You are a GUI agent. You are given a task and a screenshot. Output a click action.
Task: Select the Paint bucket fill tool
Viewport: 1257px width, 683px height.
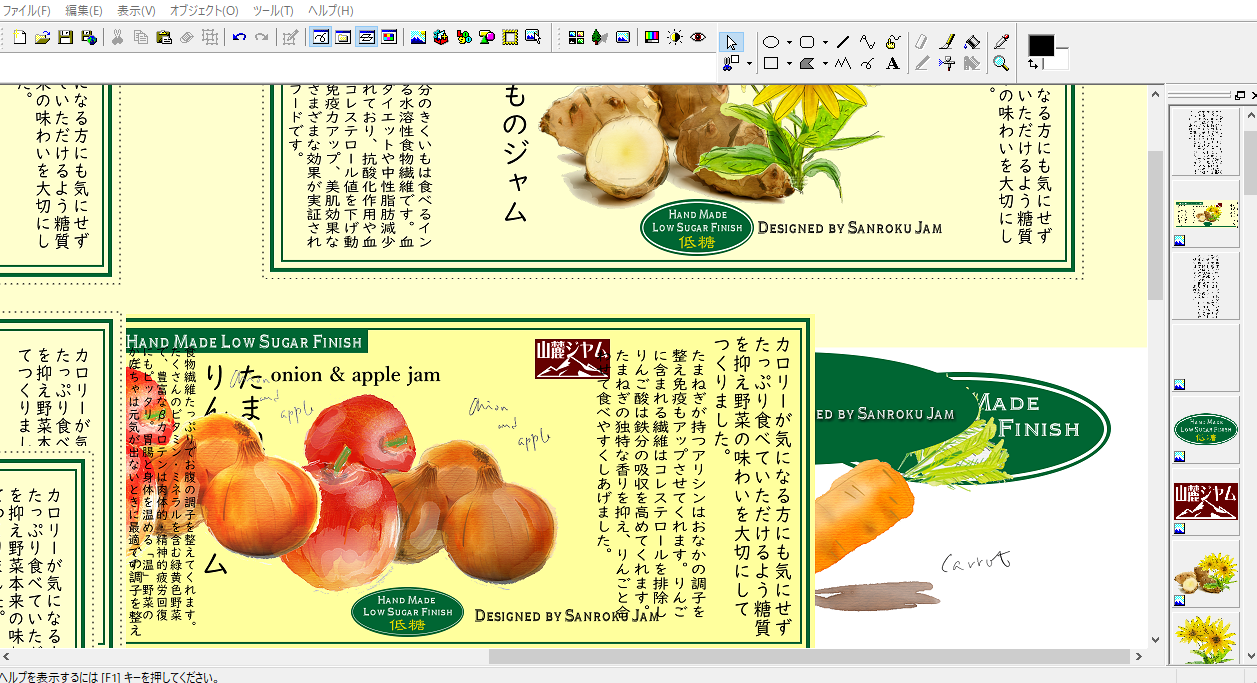(x=970, y=42)
